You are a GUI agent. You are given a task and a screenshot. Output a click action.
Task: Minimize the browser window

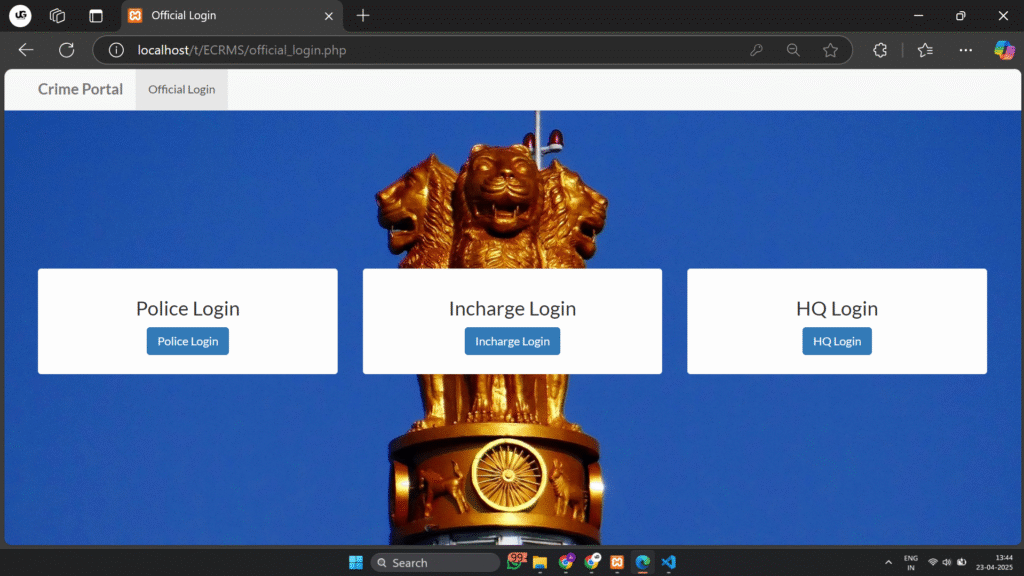coord(918,16)
